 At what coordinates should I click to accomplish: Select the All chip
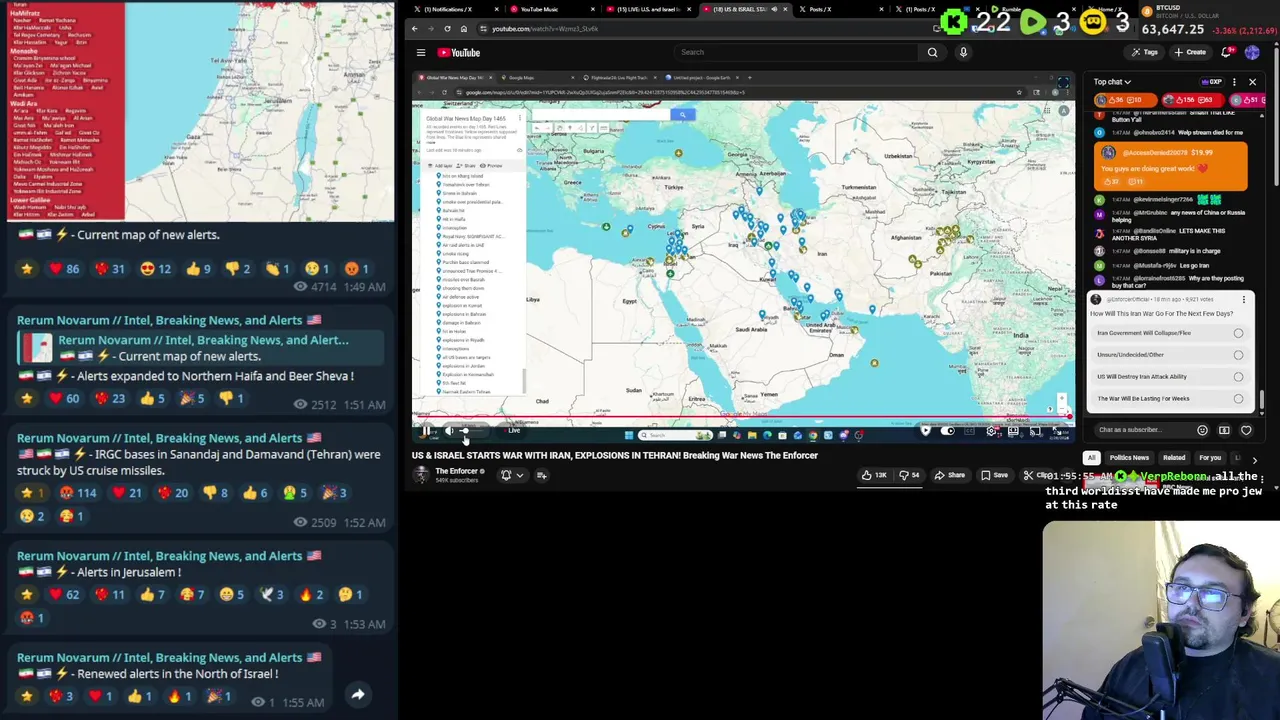point(1091,458)
